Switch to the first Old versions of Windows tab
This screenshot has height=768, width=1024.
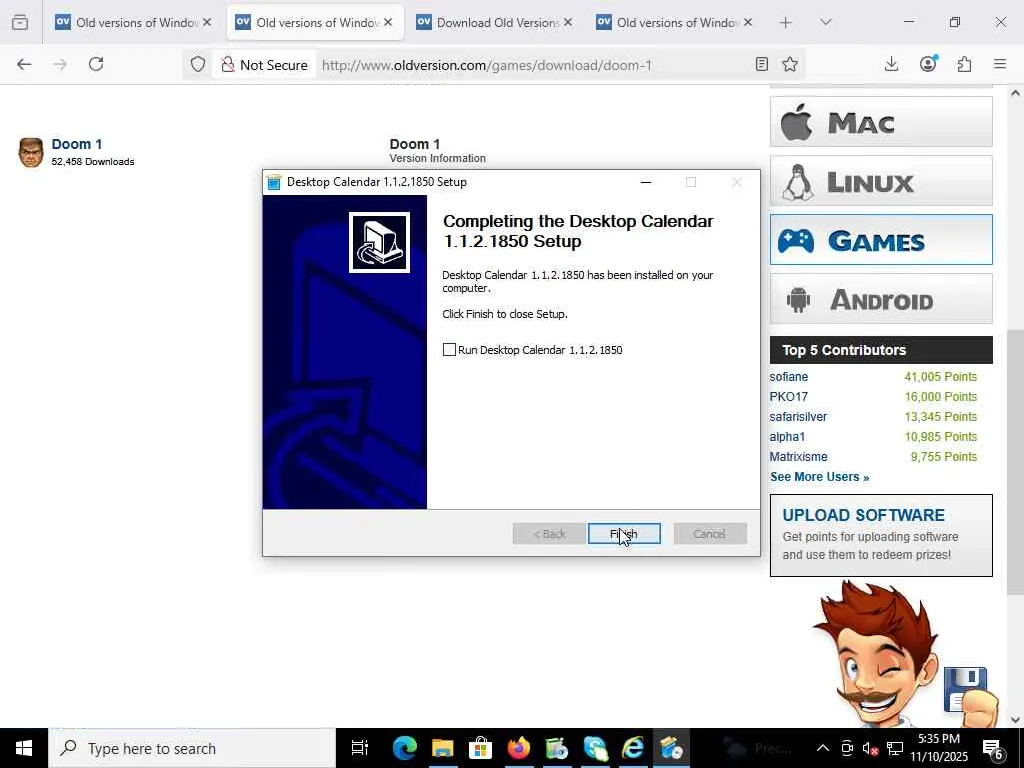pyautogui.click(x=134, y=22)
